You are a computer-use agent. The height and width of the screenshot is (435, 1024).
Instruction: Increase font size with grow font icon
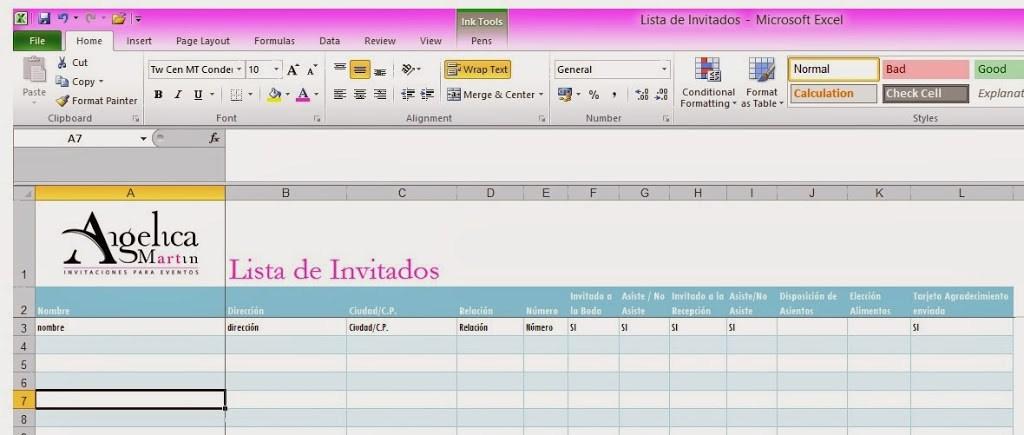[x=293, y=70]
